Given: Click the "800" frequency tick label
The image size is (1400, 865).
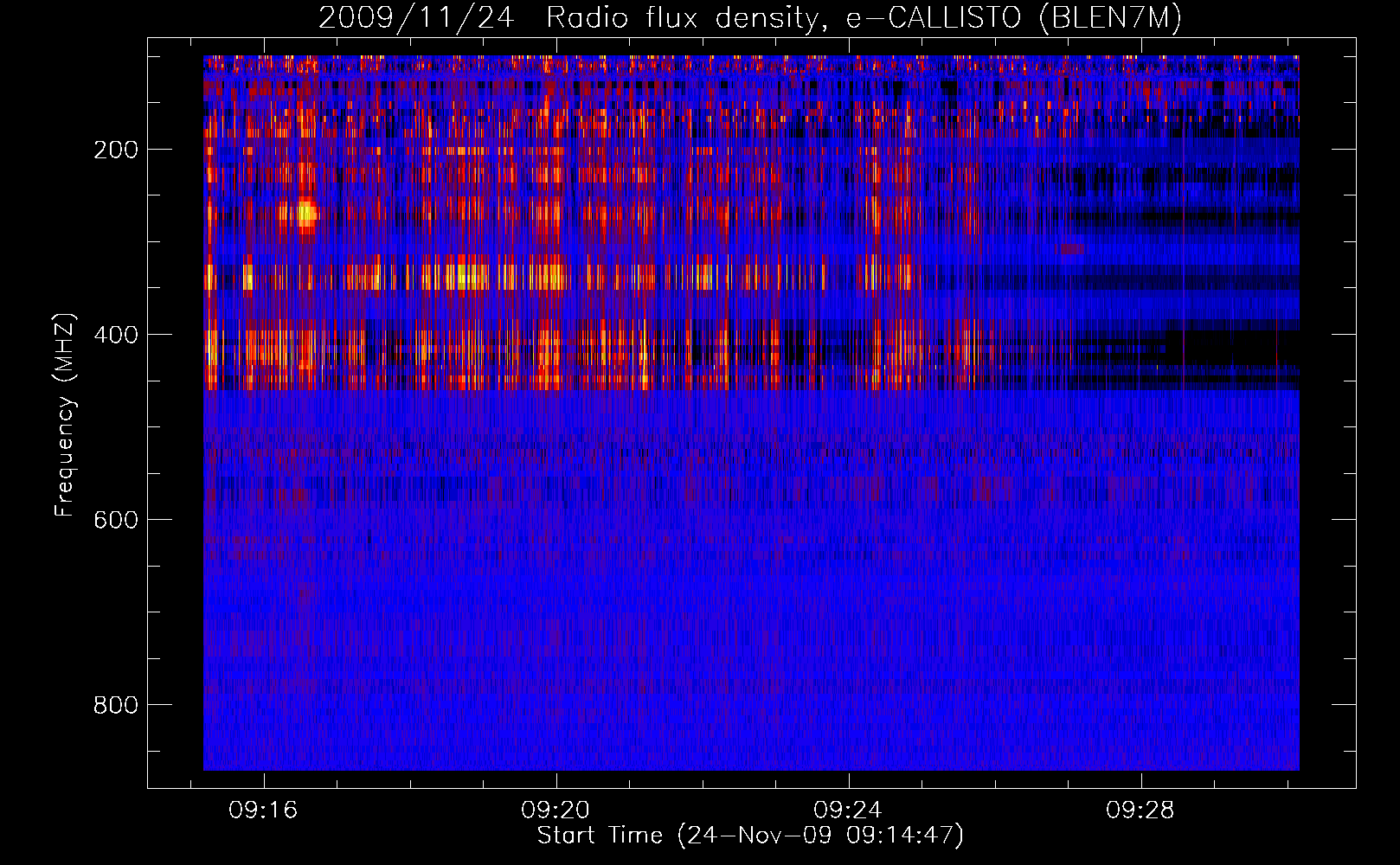Looking at the screenshot, I should pos(115,705).
